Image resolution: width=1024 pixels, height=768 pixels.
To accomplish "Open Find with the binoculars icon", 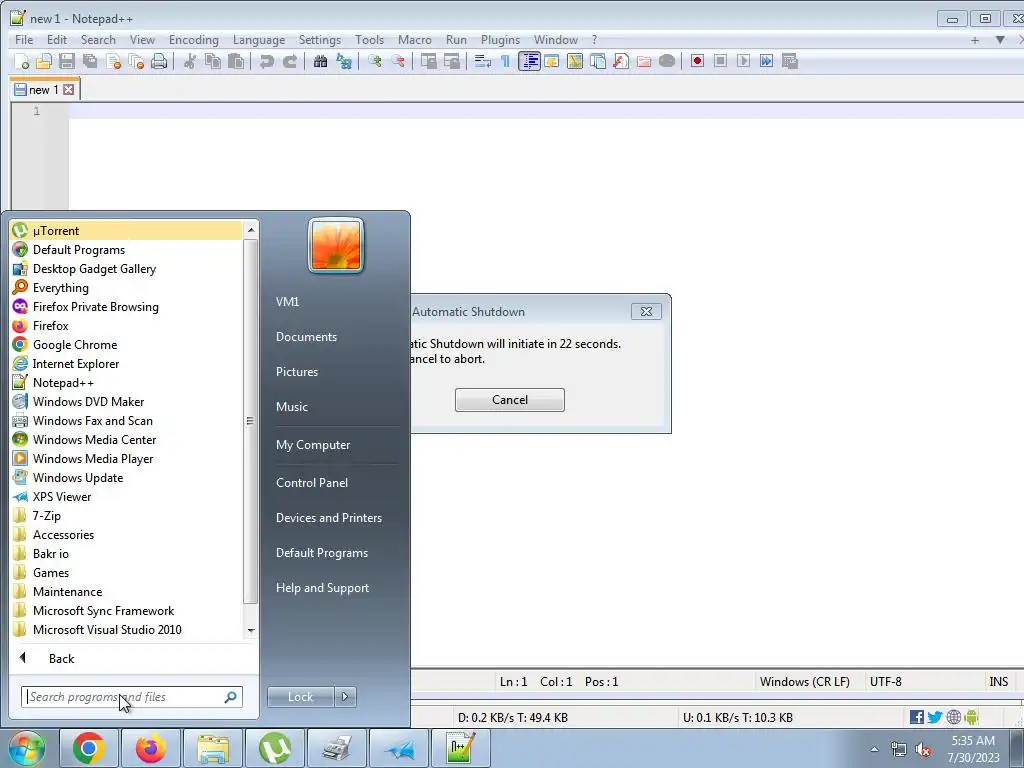I will coord(320,61).
